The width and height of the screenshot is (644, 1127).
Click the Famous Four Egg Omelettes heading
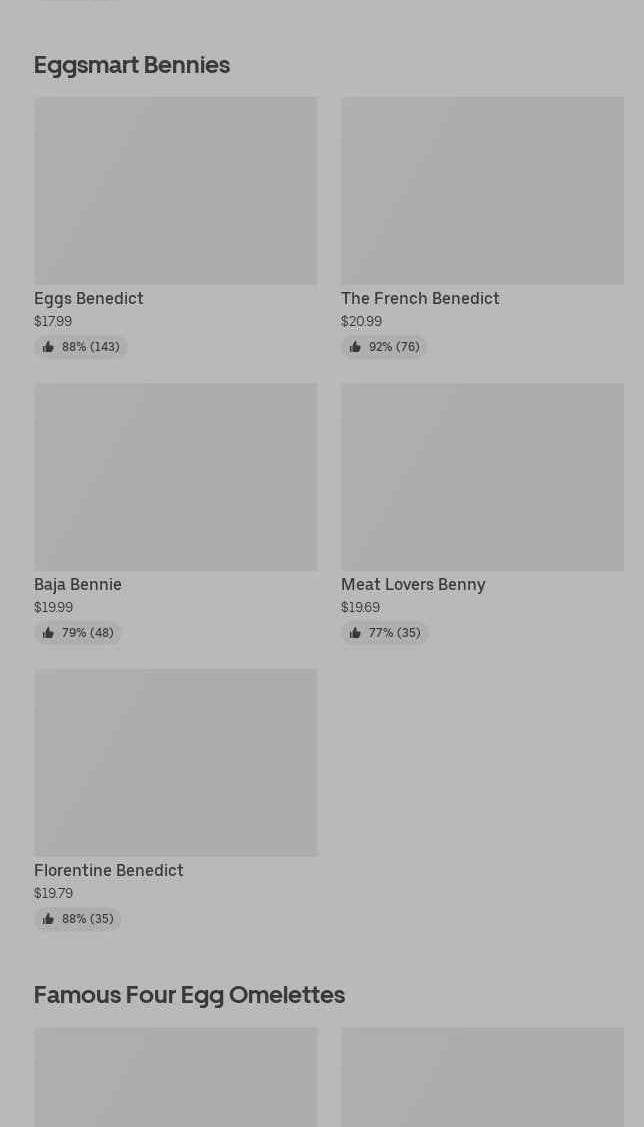(x=189, y=994)
